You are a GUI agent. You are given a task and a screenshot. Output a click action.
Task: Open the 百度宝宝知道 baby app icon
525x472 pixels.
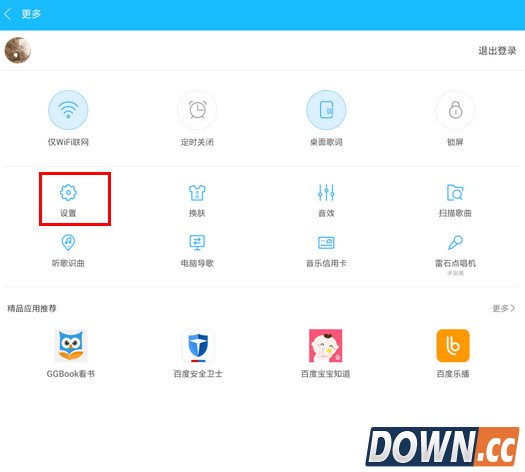325,345
